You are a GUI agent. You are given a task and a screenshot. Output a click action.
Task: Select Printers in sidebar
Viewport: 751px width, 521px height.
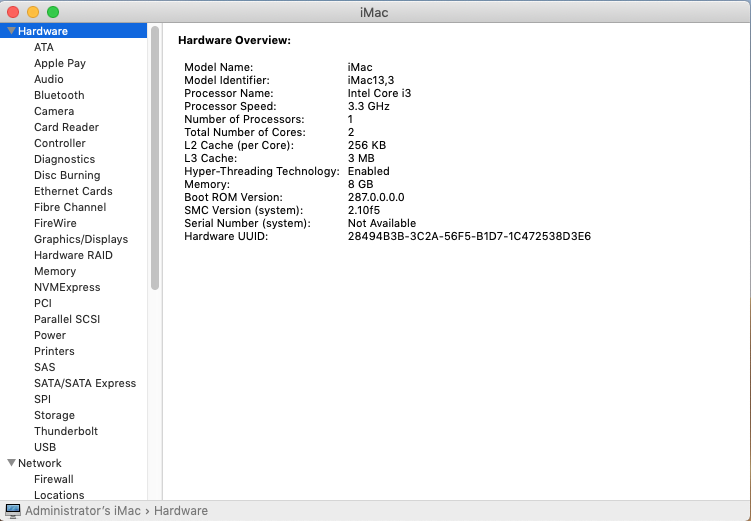[x=54, y=351]
